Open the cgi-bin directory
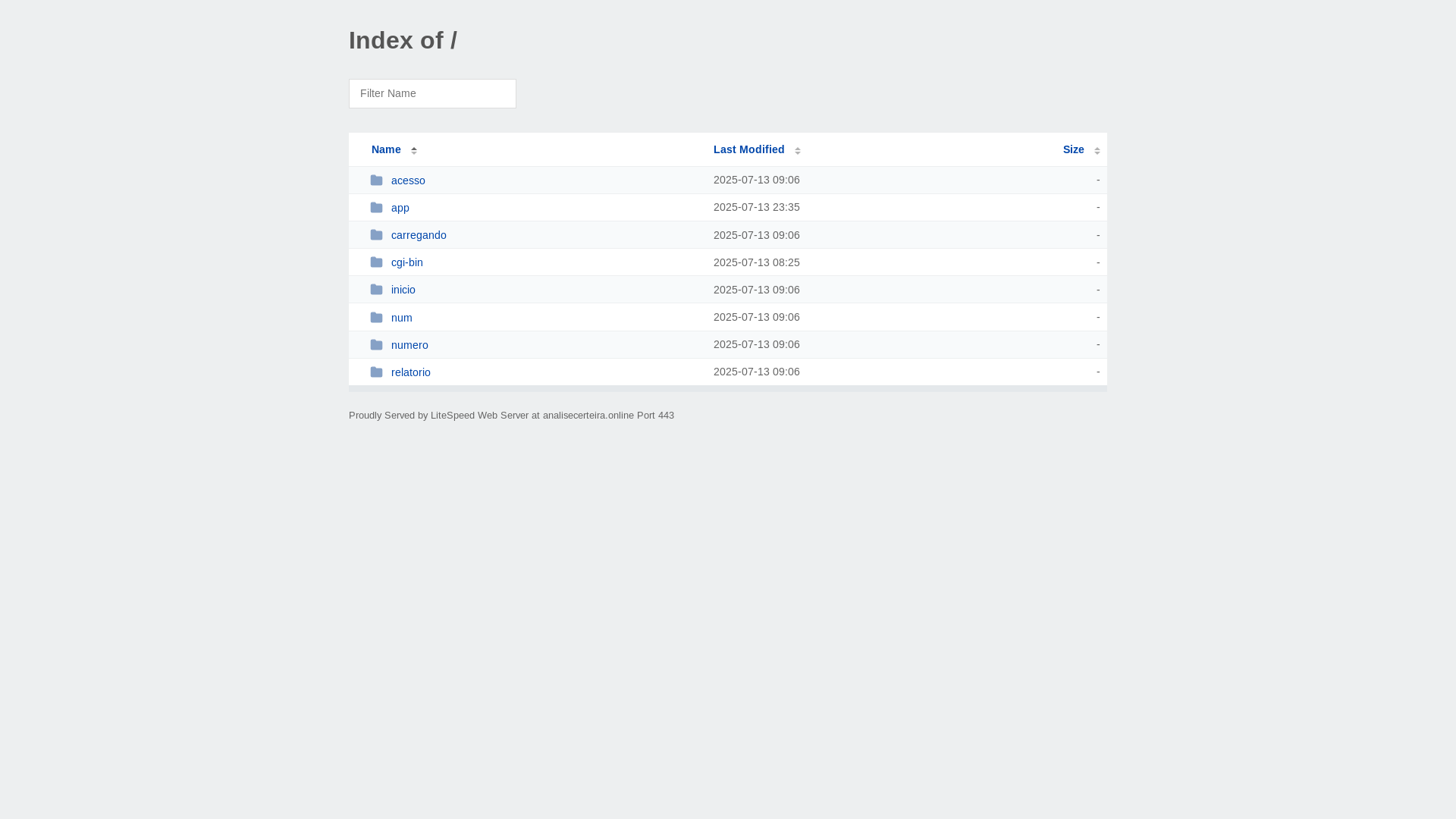The image size is (1456, 819). [407, 262]
